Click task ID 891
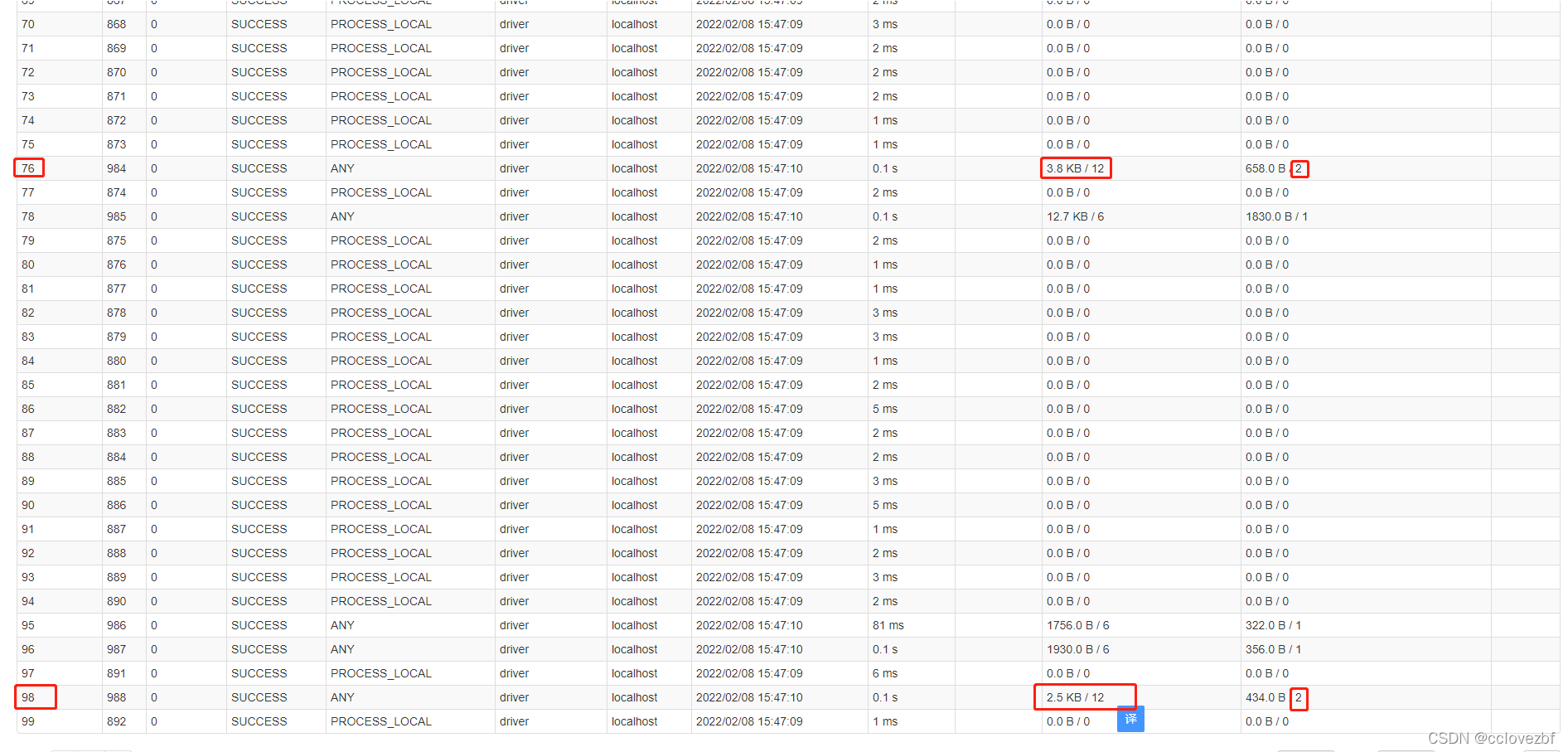The image size is (1568, 752). pyautogui.click(x=117, y=673)
